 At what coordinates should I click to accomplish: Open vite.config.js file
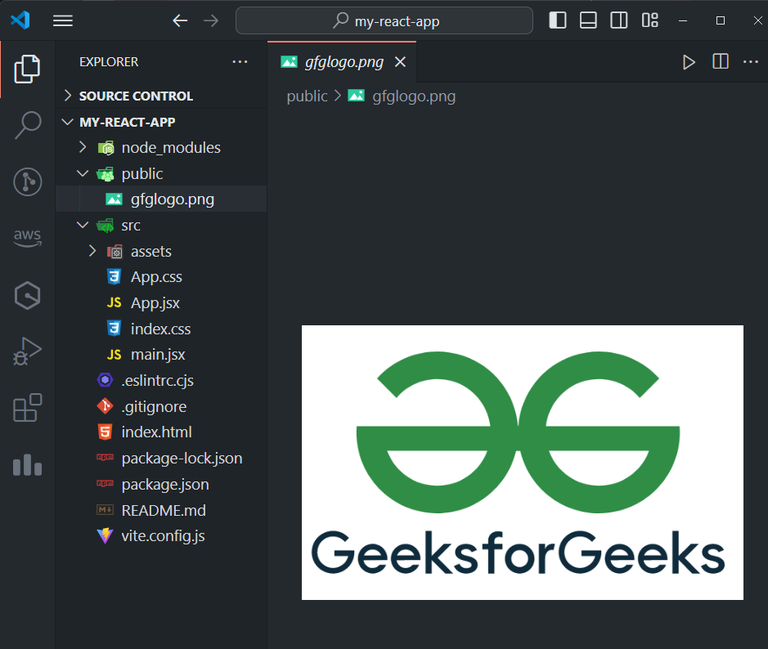[161, 536]
